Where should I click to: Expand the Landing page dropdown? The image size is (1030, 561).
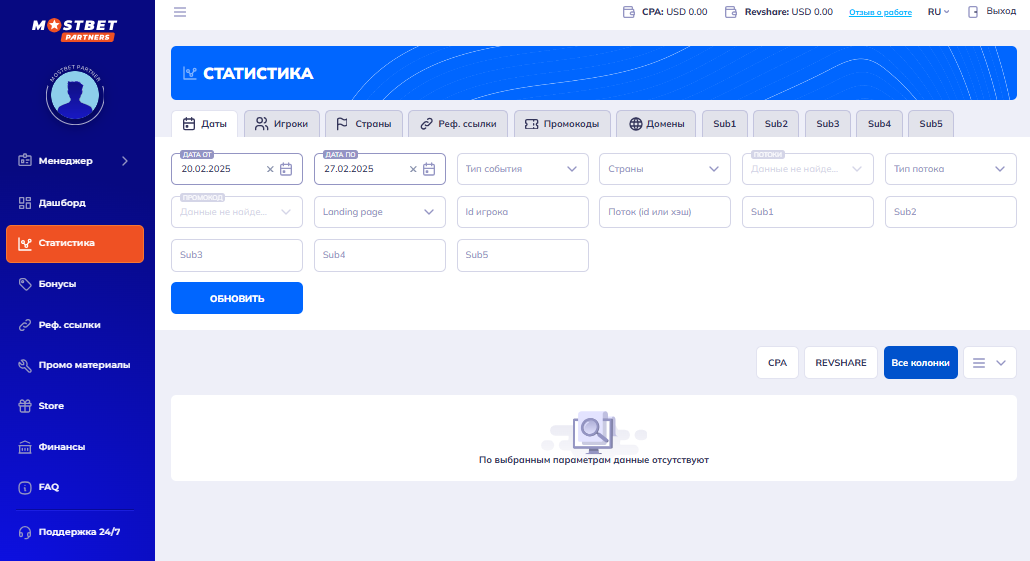point(379,212)
